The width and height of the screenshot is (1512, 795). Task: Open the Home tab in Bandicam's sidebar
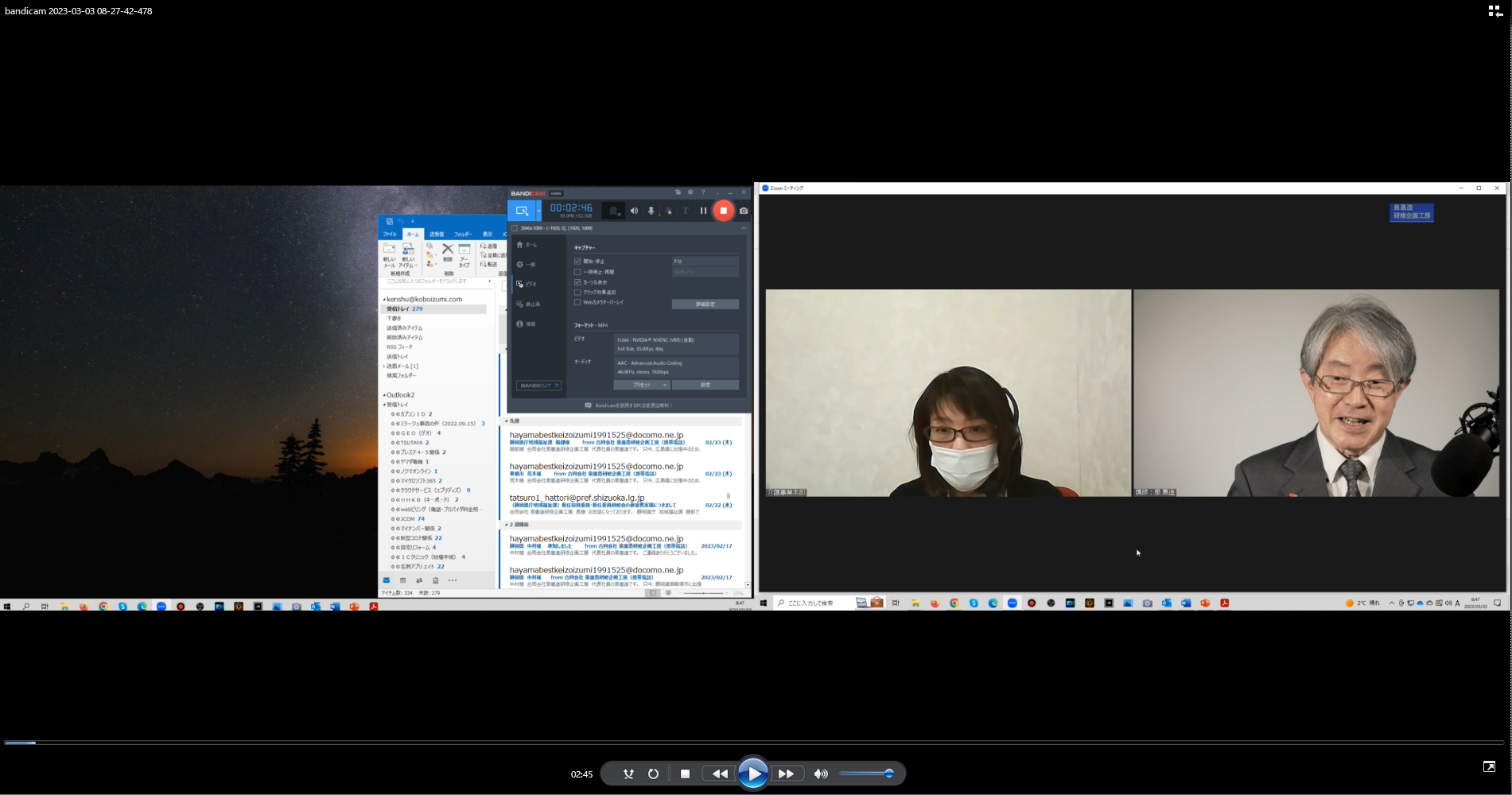coord(527,245)
